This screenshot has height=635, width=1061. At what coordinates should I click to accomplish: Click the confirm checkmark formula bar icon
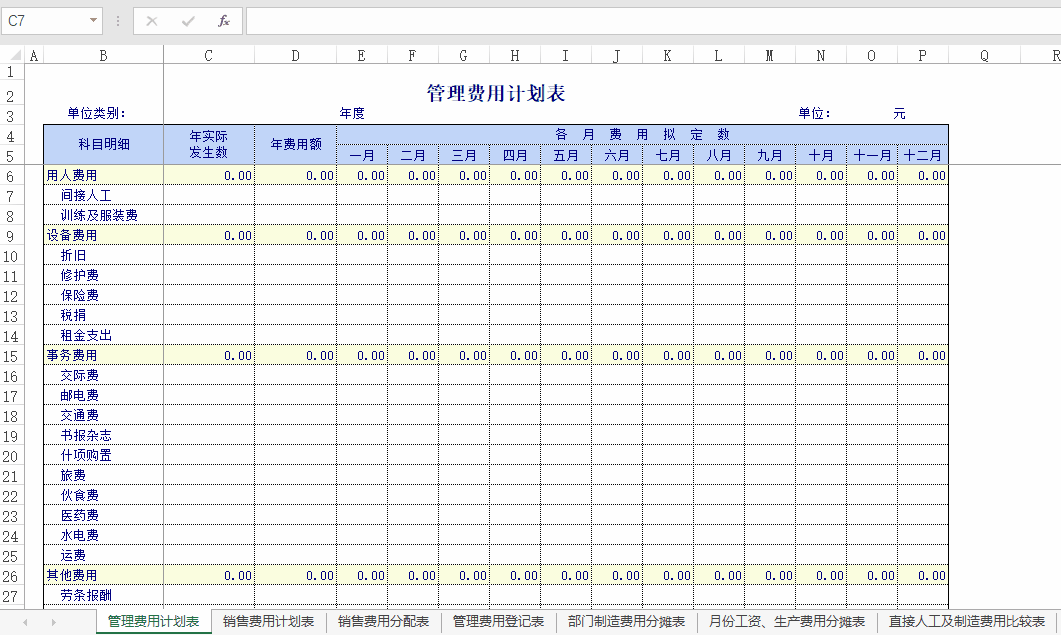[x=188, y=22]
